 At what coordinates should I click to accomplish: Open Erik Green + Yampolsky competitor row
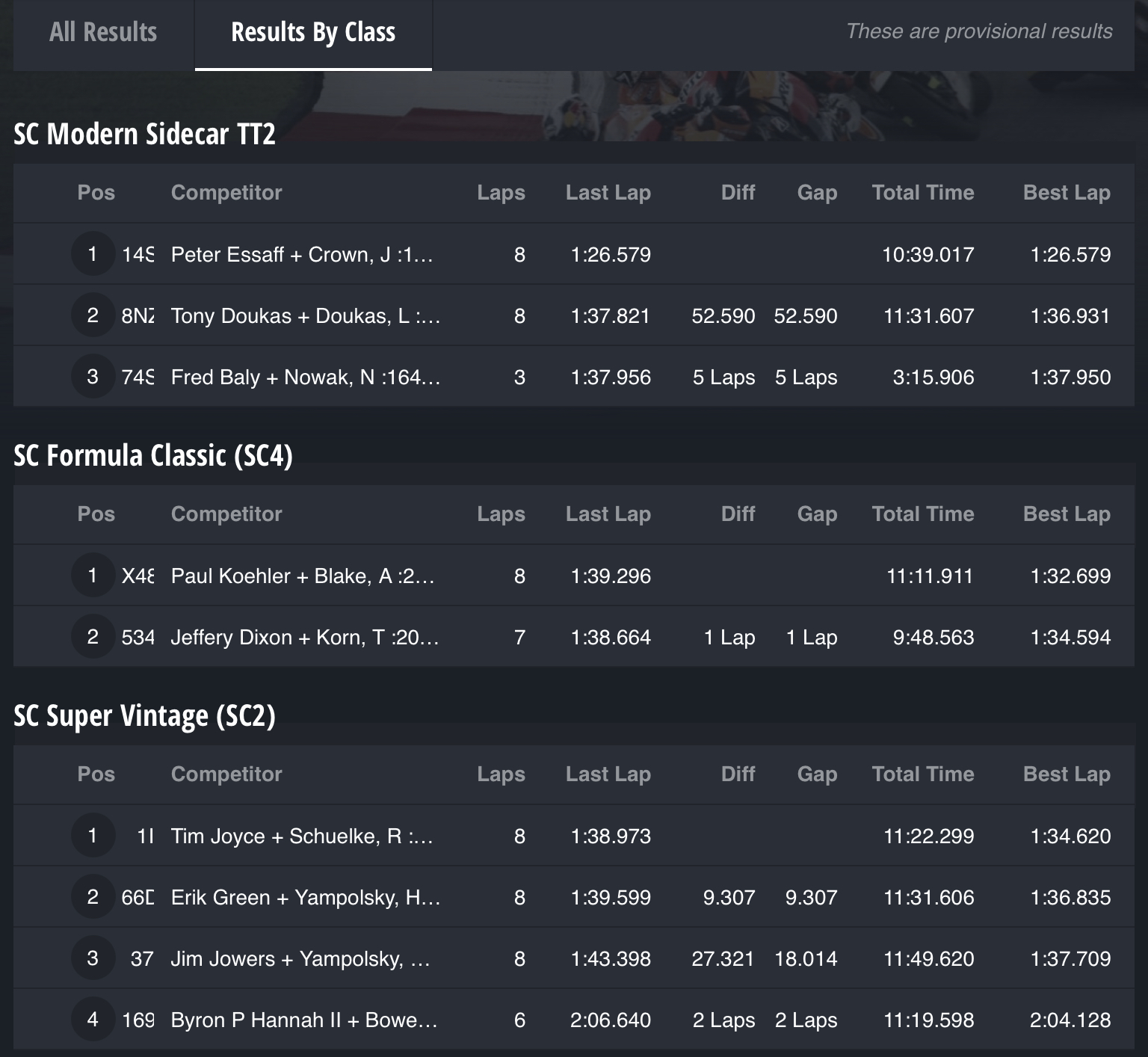(574, 897)
